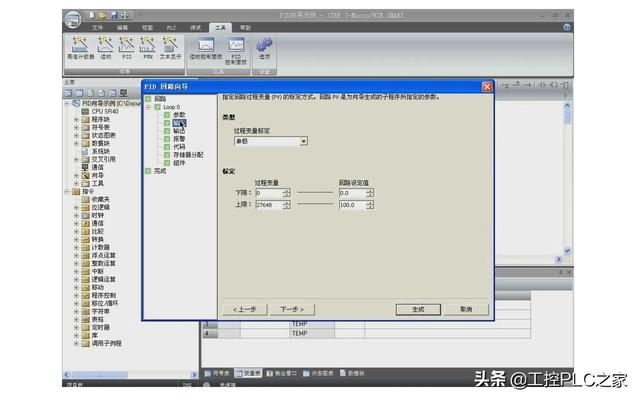Click the loop setpoint upper field 100.0
640x400 pixels.
click(353, 204)
